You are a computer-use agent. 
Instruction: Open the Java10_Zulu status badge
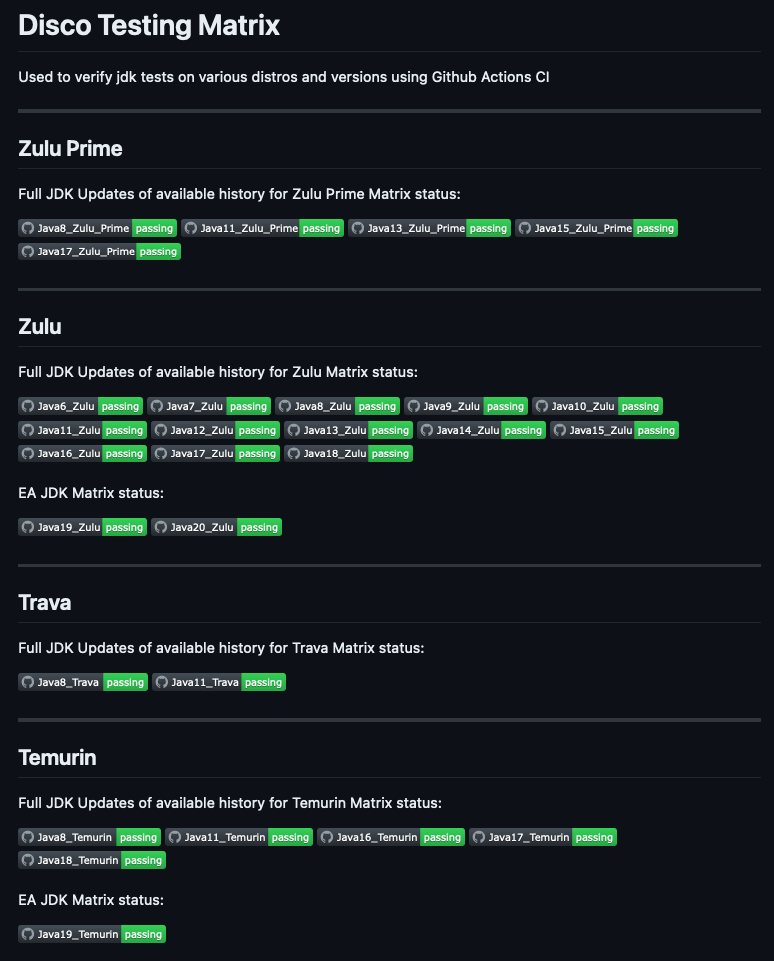598,406
